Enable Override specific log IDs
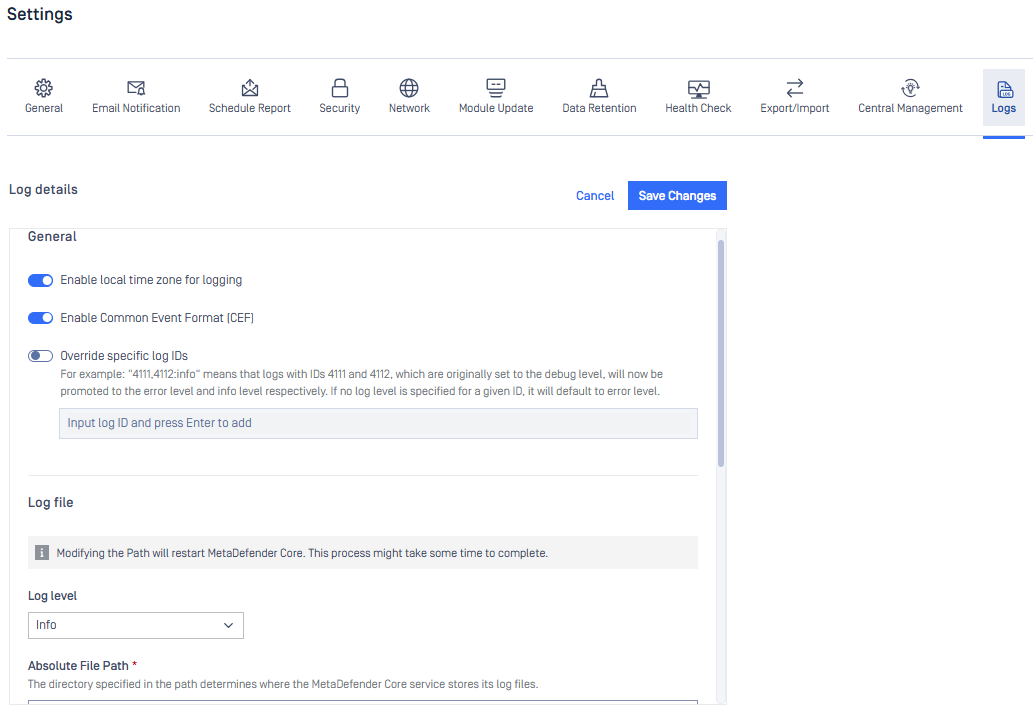 click(x=40, y=356)
